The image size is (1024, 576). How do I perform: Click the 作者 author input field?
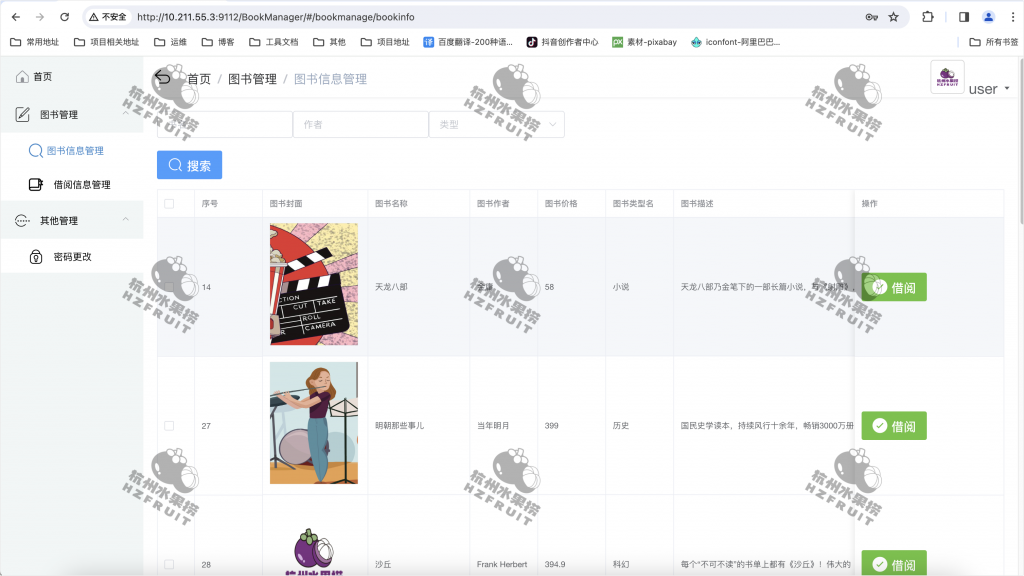(360, 124)
